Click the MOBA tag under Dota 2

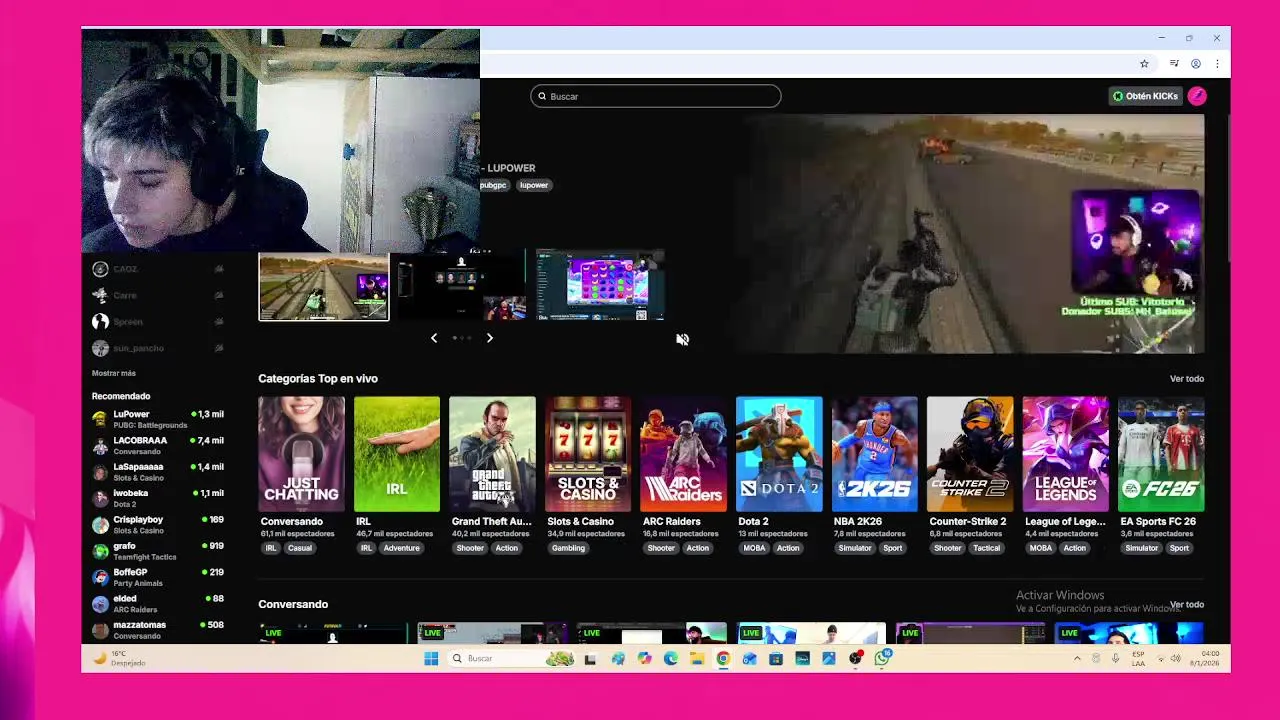pyautogui.click(x=754, y=548)
